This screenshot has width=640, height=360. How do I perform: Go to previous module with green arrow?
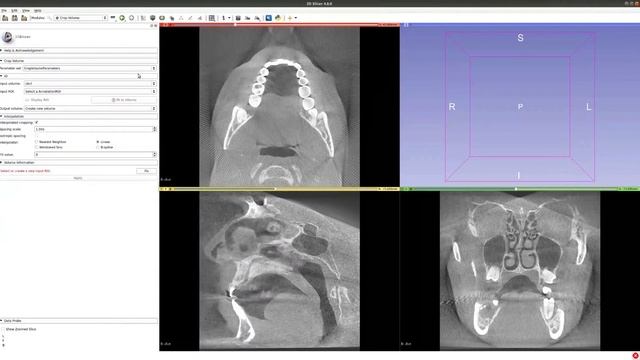pyautogui.click(x=122, y=18)
